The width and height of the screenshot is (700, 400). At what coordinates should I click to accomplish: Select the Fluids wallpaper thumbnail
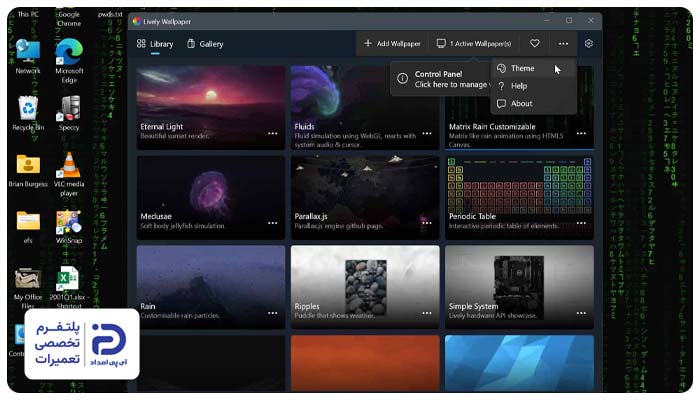click(365, 107)
